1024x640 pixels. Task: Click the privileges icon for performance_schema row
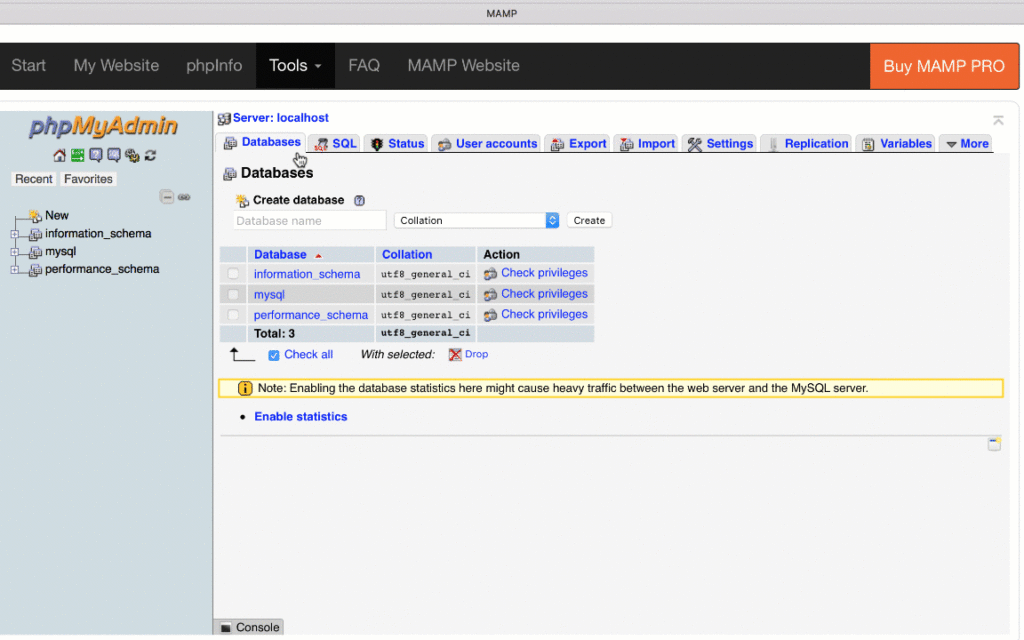tap(490, 315)
